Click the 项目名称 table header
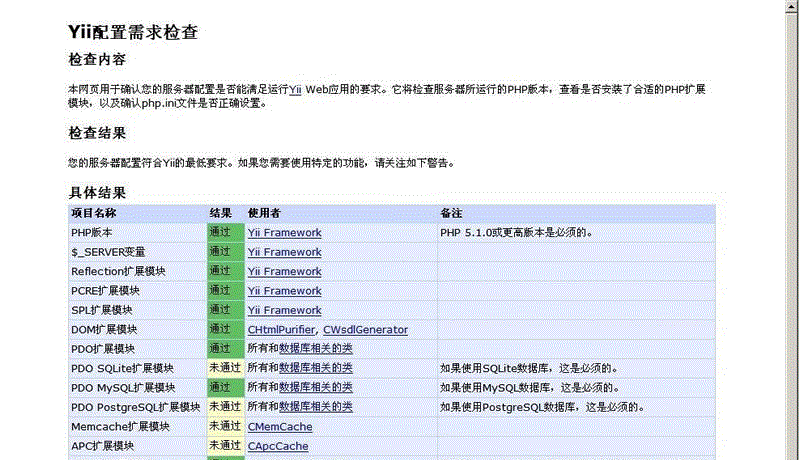This screenshot has height=460, width=800. point(94,213)
